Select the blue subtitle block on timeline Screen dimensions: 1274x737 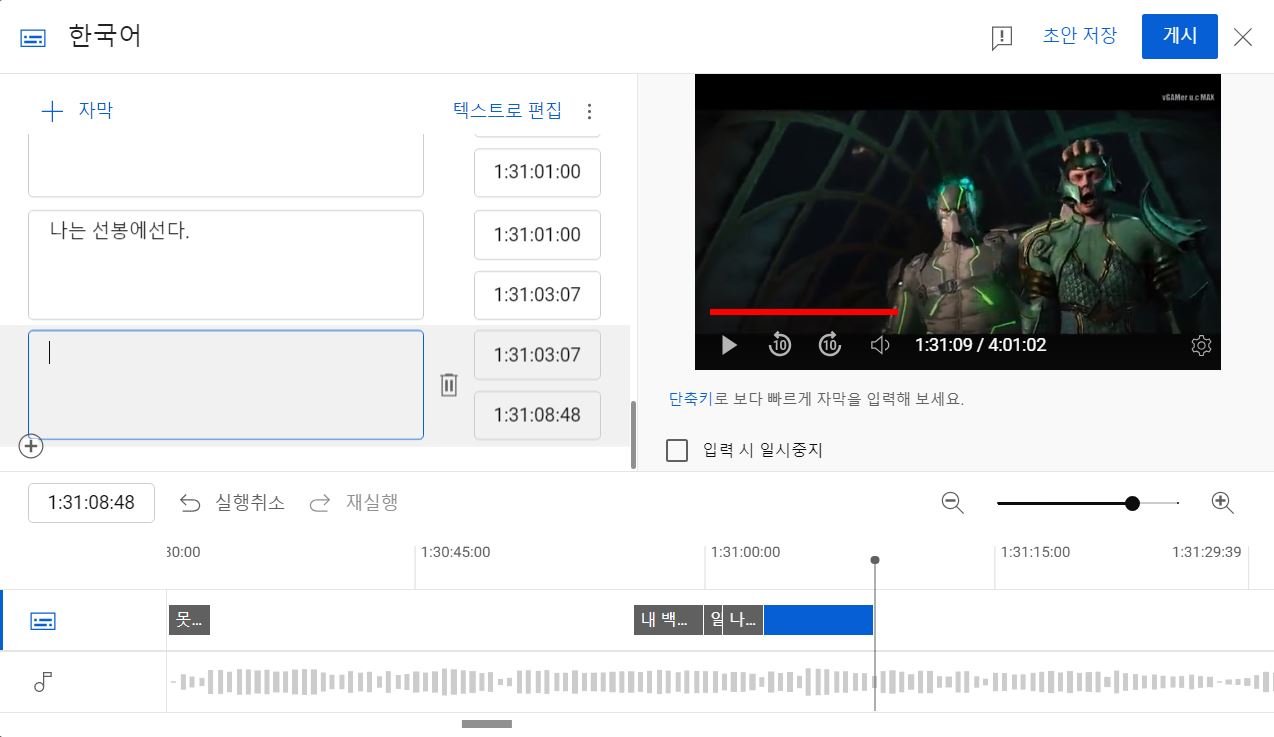click(818, 620)
